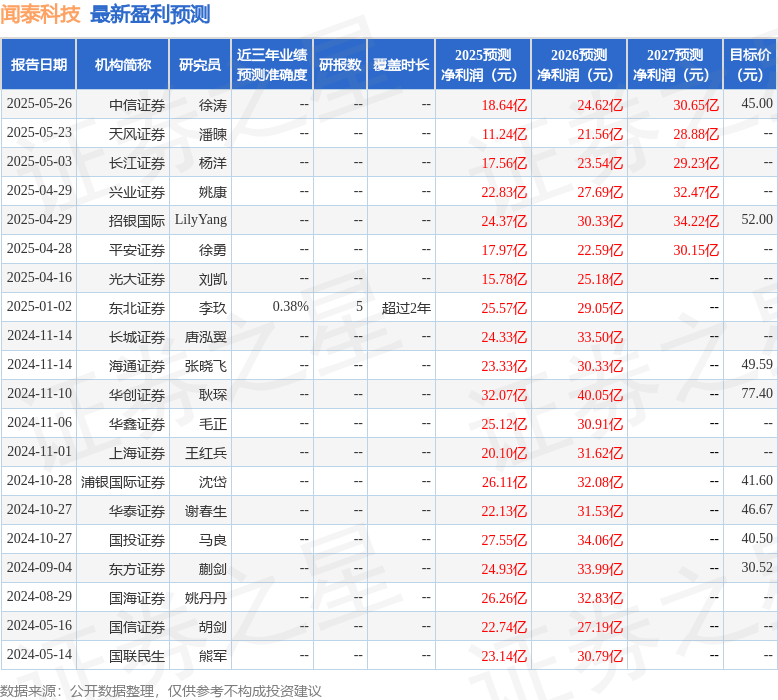
Task: Select the 覆盖时长 column header
Action: click(x=400, y=65)
